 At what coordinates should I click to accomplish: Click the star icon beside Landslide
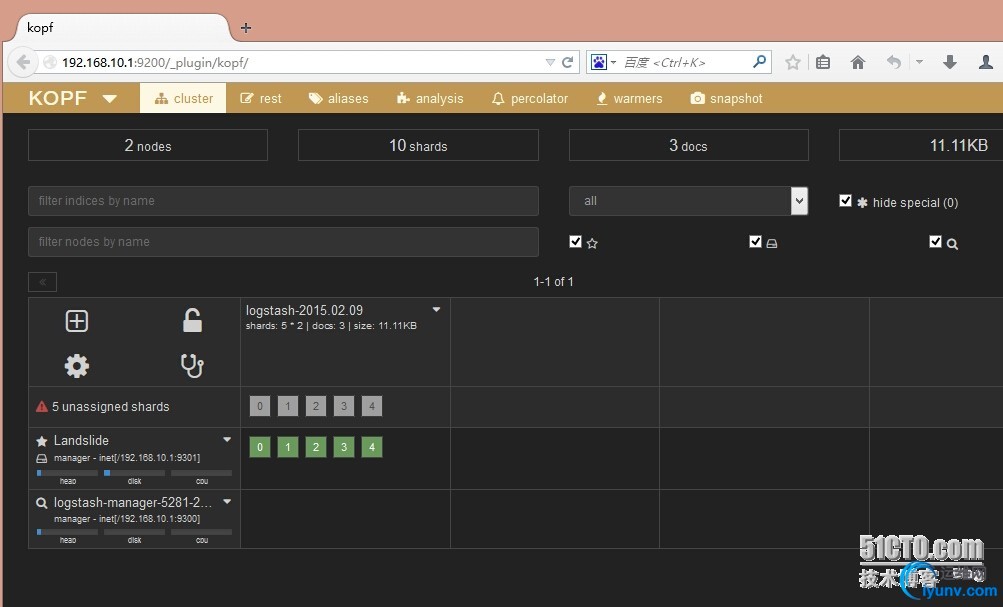coord(42,441)
